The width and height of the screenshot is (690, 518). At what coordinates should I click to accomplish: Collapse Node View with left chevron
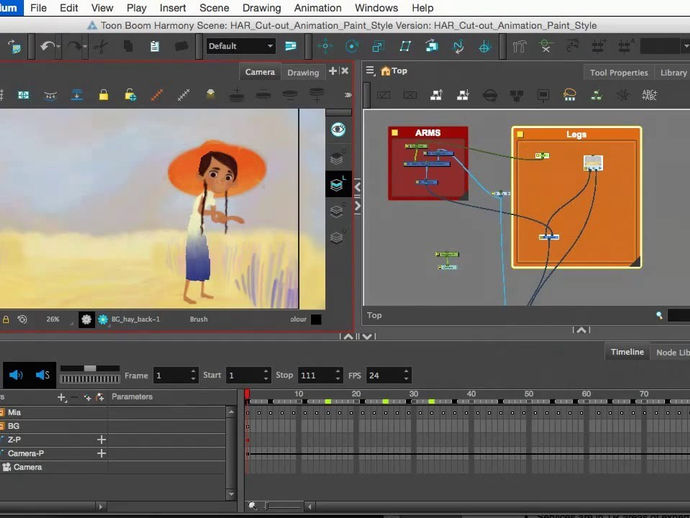(x=358, y=187)
